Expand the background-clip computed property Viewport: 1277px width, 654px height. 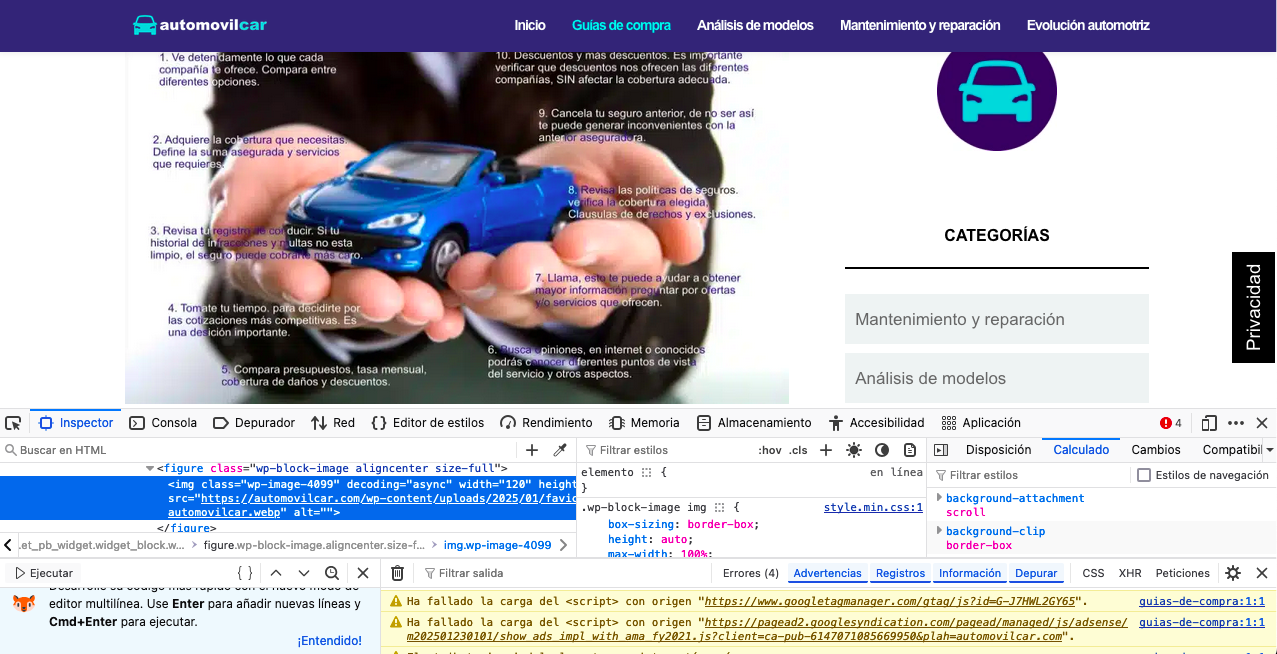[x=939, y=531]
